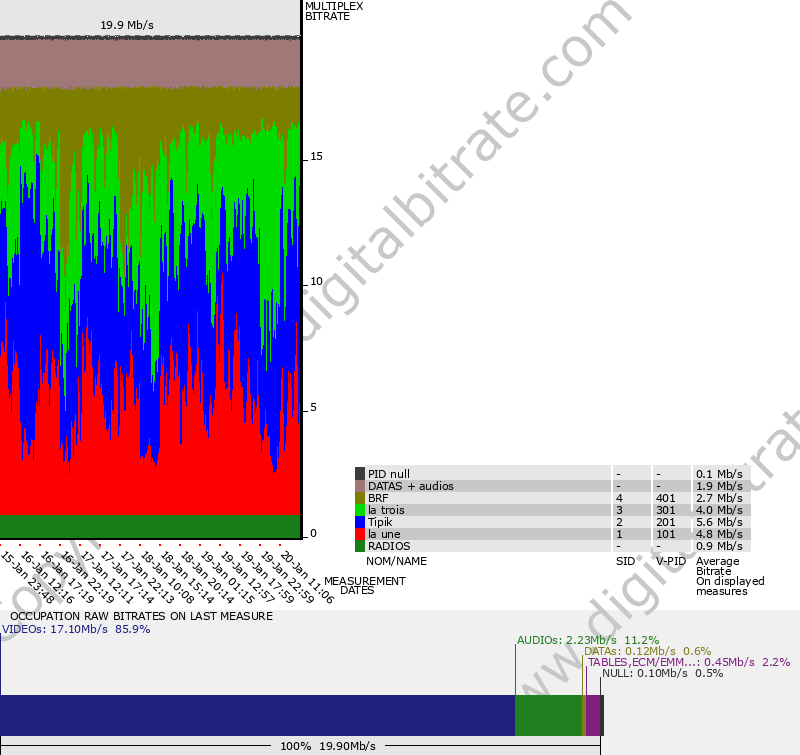
Task: Select the dark green RADIOS legend swatch
Action: 360,546
